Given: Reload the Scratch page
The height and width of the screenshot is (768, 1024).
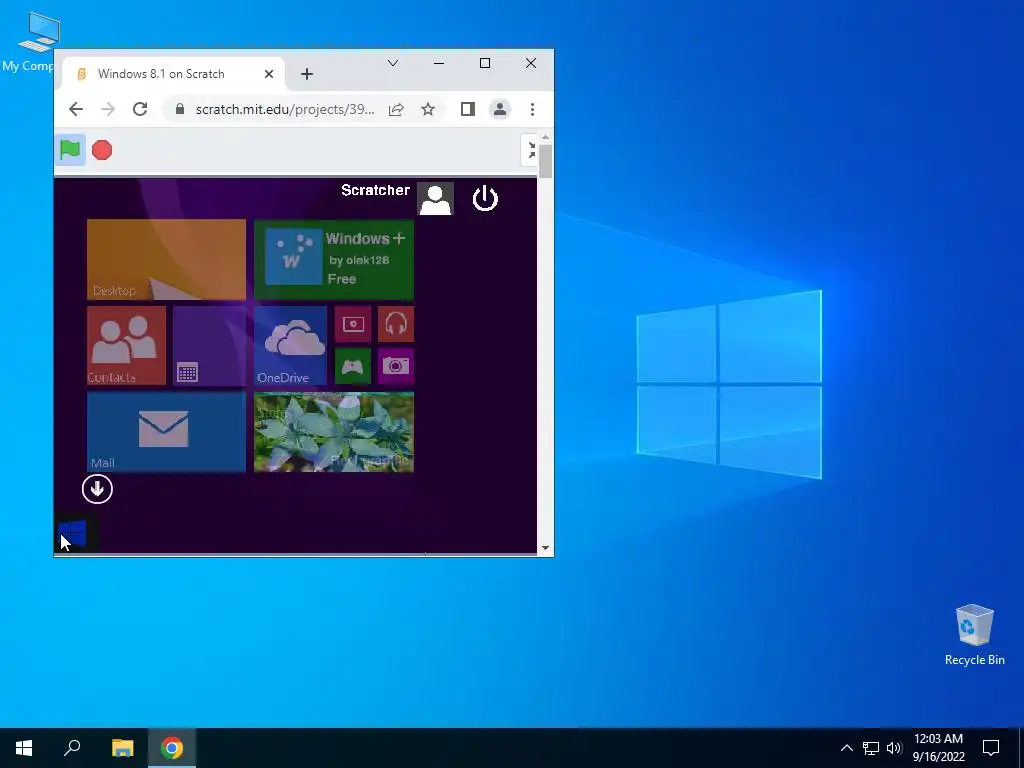Looking at the screenshot, I should pyautogui.click(x=140, y=109).
